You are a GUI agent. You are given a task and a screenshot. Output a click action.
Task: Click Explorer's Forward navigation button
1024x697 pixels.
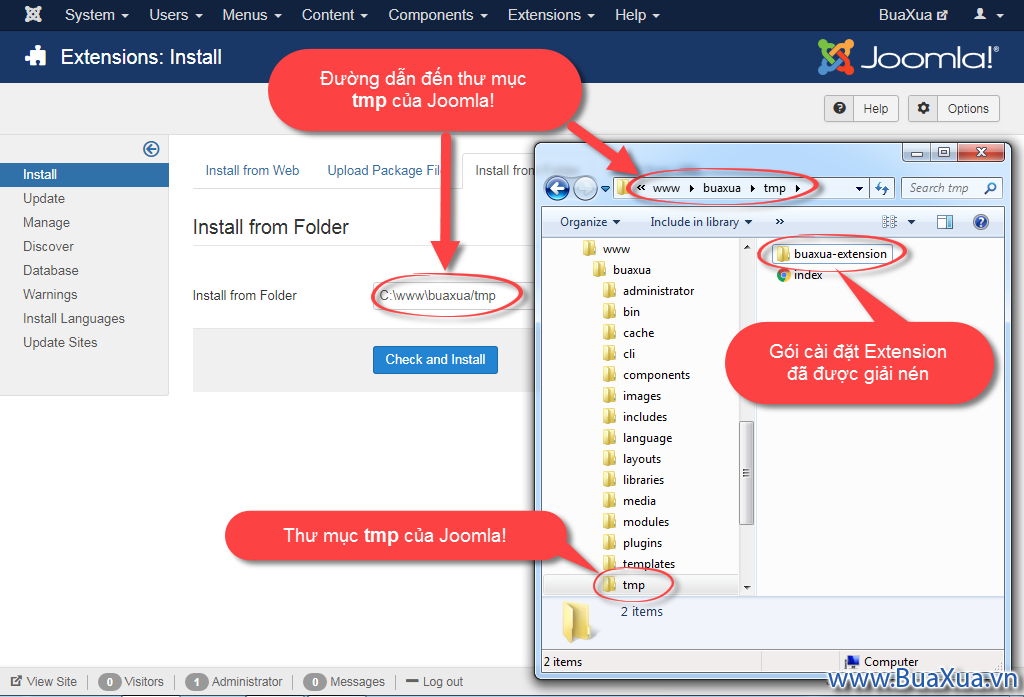pyautogui.click(x=585, y=189)
